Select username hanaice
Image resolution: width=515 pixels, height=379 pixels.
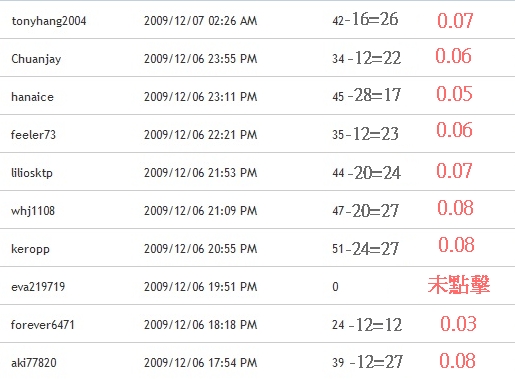click(x=32, y=97)
